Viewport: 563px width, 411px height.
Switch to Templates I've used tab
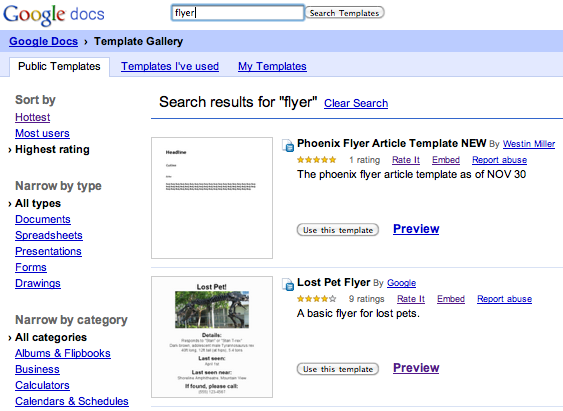pyautogui.click(x=170, y=66)
